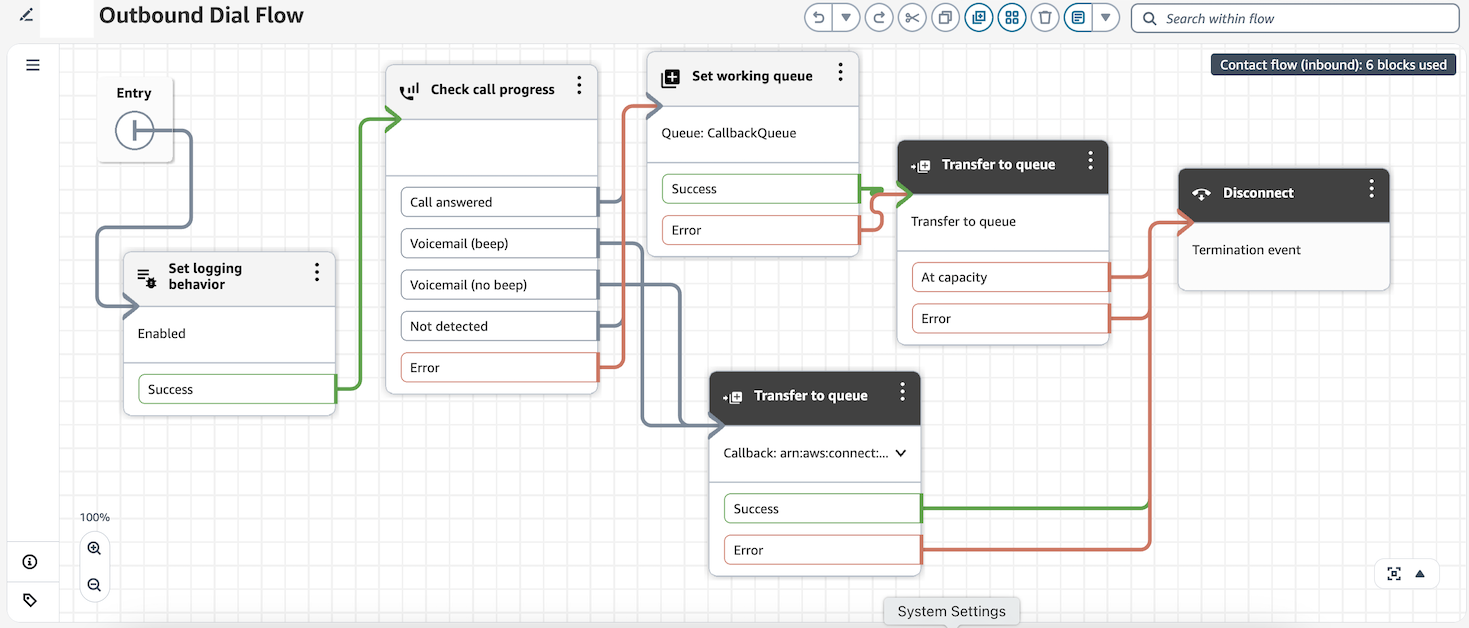Open the notes dropdown arrow in toolbar
1469x628 pixels.
tap(1105, 18)
